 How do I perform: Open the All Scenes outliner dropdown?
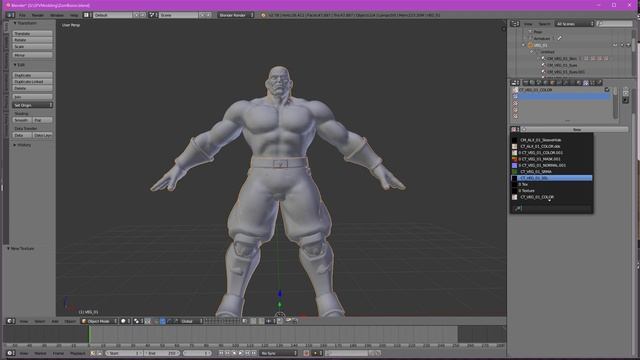point(575,24)
